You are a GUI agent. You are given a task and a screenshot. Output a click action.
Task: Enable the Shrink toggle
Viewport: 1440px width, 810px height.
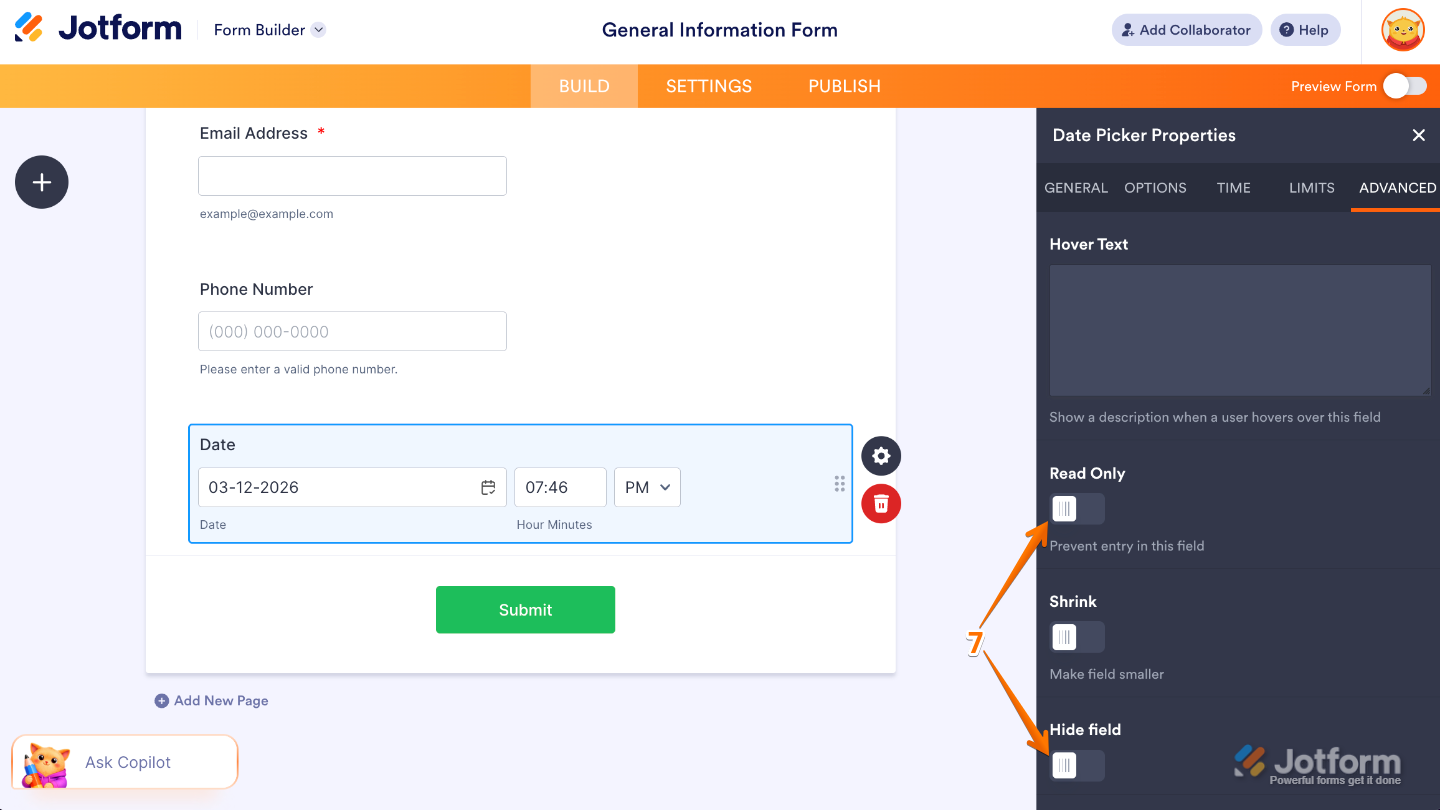(1077, 637)
